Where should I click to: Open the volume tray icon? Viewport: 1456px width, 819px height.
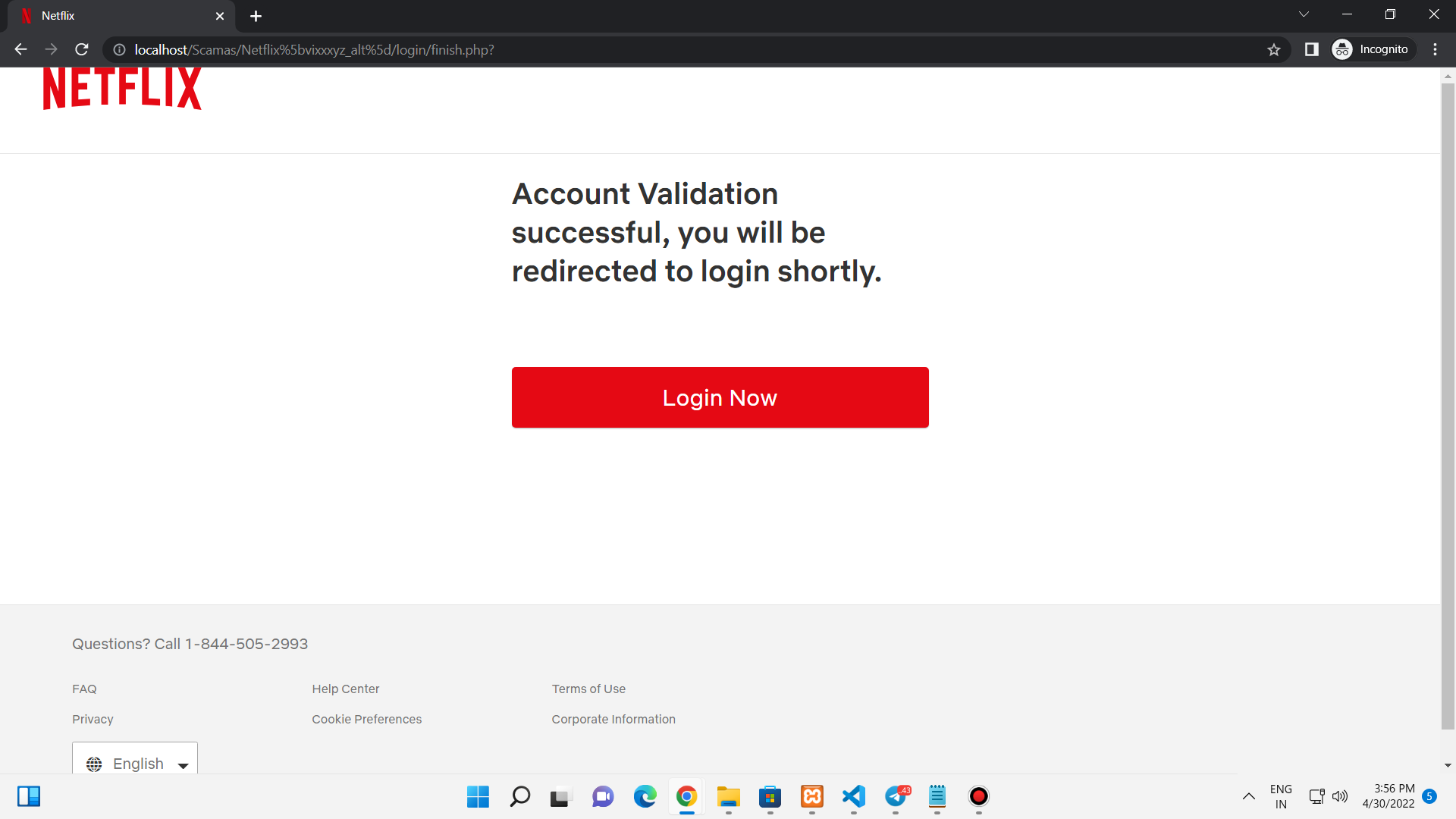click(1340, 796)
